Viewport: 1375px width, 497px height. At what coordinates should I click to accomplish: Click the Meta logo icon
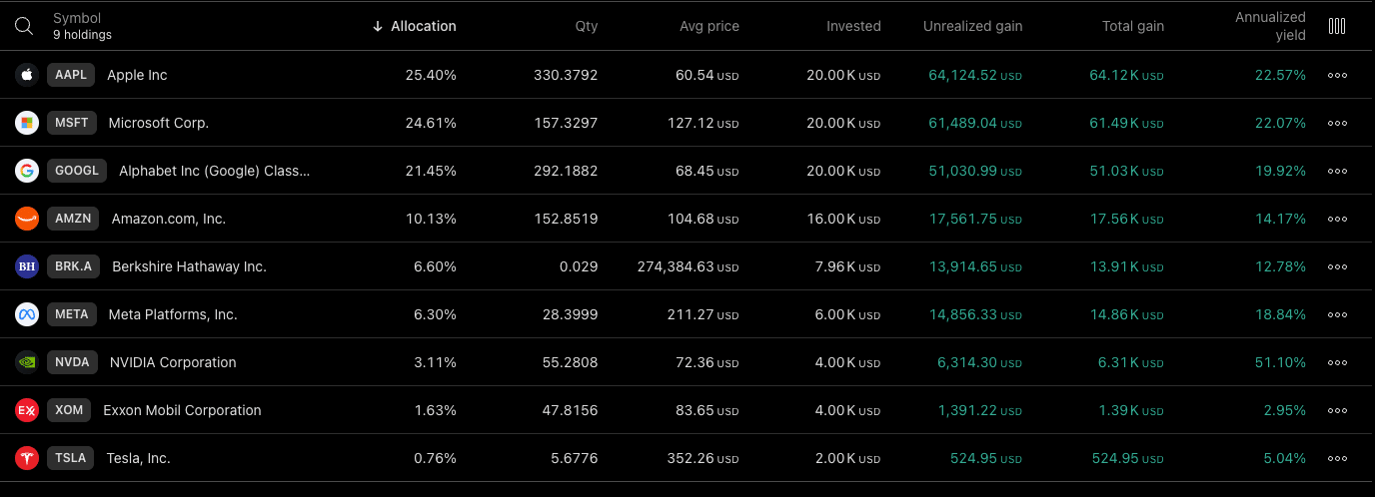click(x=27, y=315)
